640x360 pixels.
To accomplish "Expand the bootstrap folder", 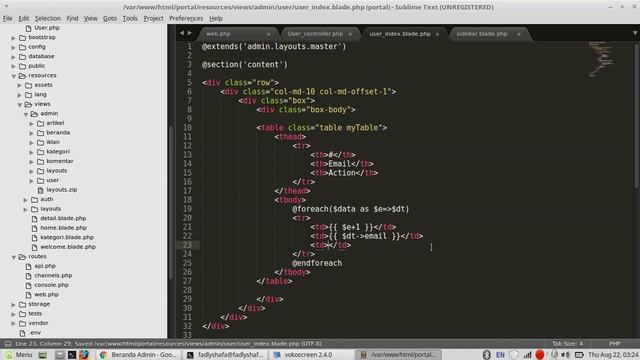I will pyautogui.click(x=13, y=38).
